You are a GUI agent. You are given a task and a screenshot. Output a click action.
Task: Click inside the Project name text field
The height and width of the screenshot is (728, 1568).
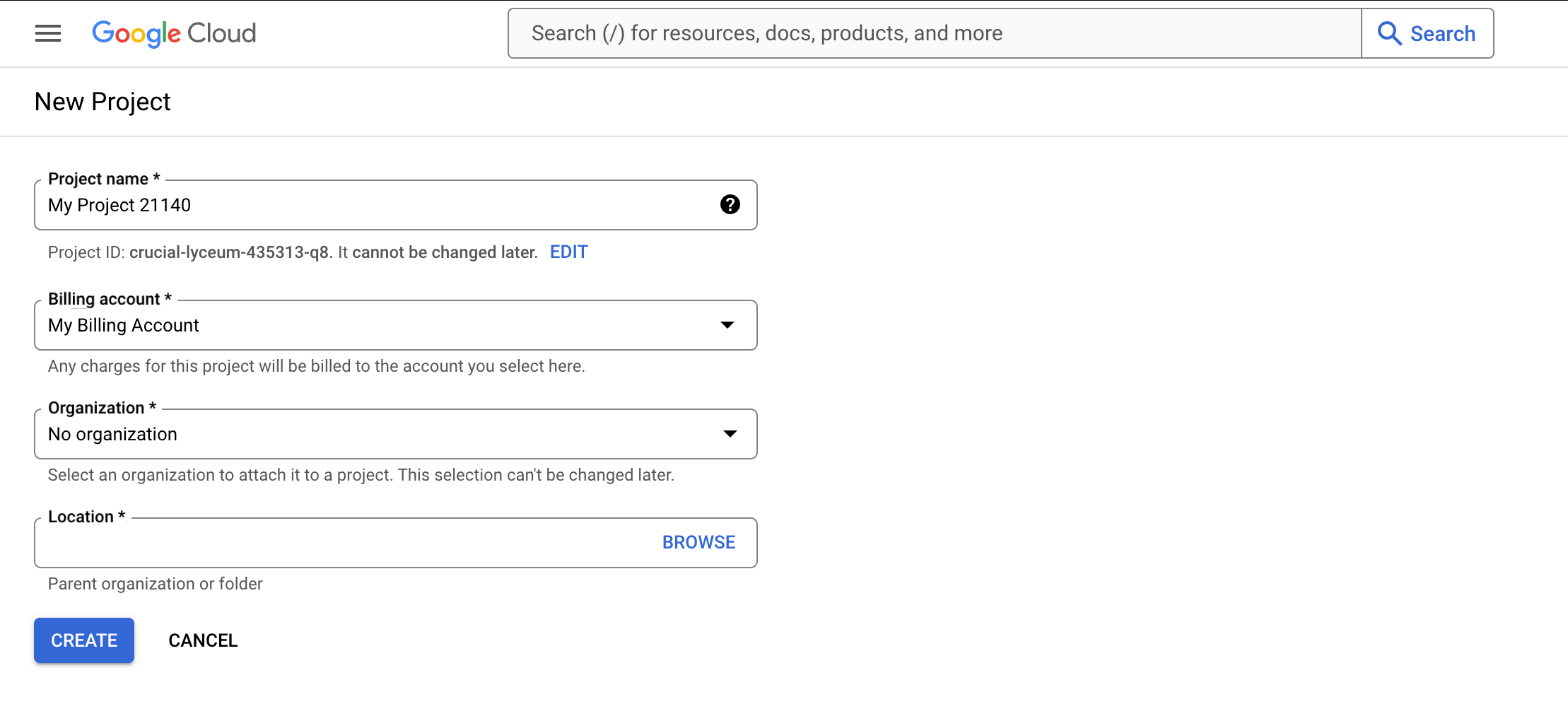(353, 205)
